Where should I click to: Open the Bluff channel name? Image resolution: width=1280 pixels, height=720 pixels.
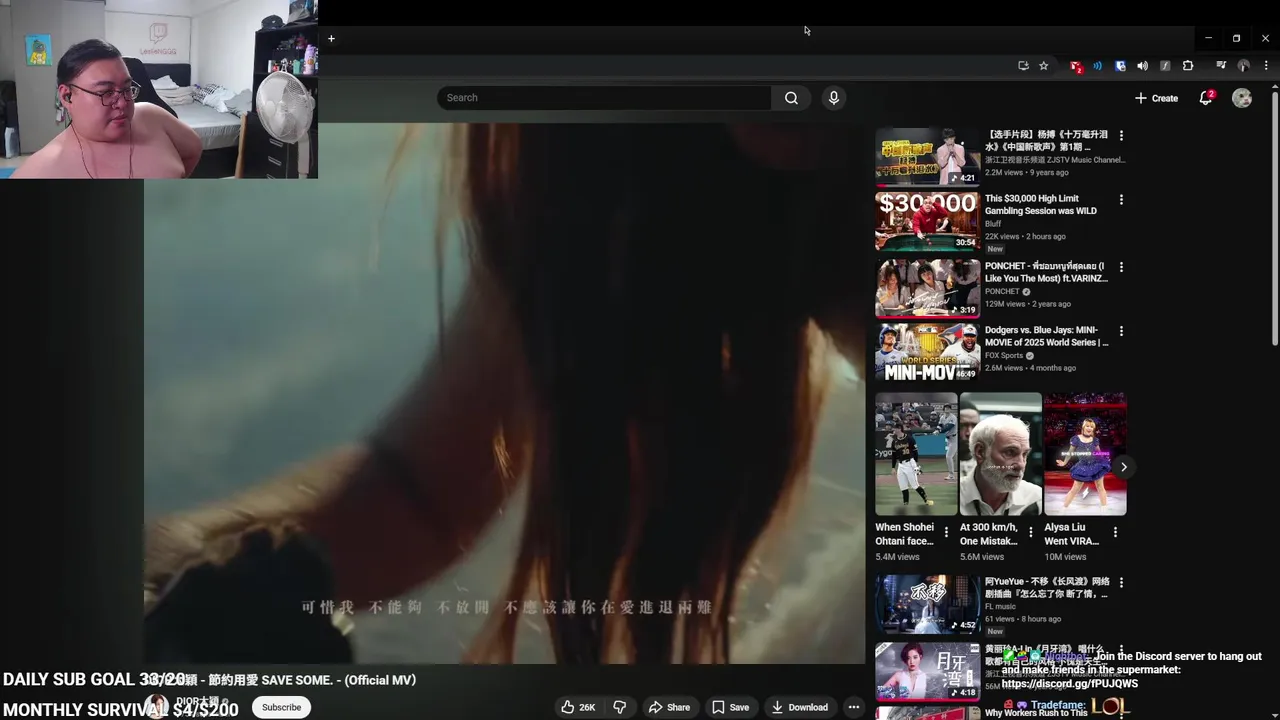[993, 224]
